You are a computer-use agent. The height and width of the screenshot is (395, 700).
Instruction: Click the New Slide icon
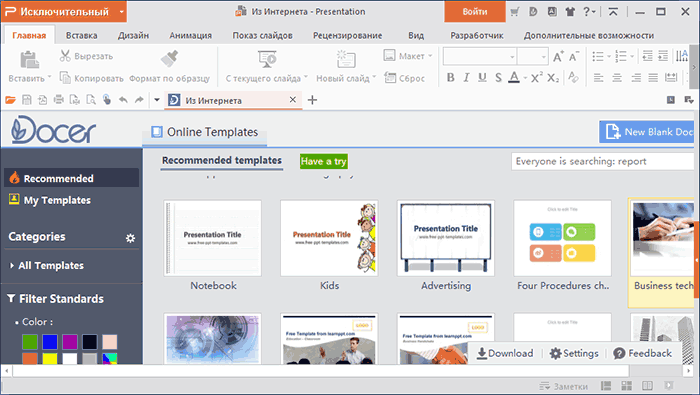click(x=346, y=59)
